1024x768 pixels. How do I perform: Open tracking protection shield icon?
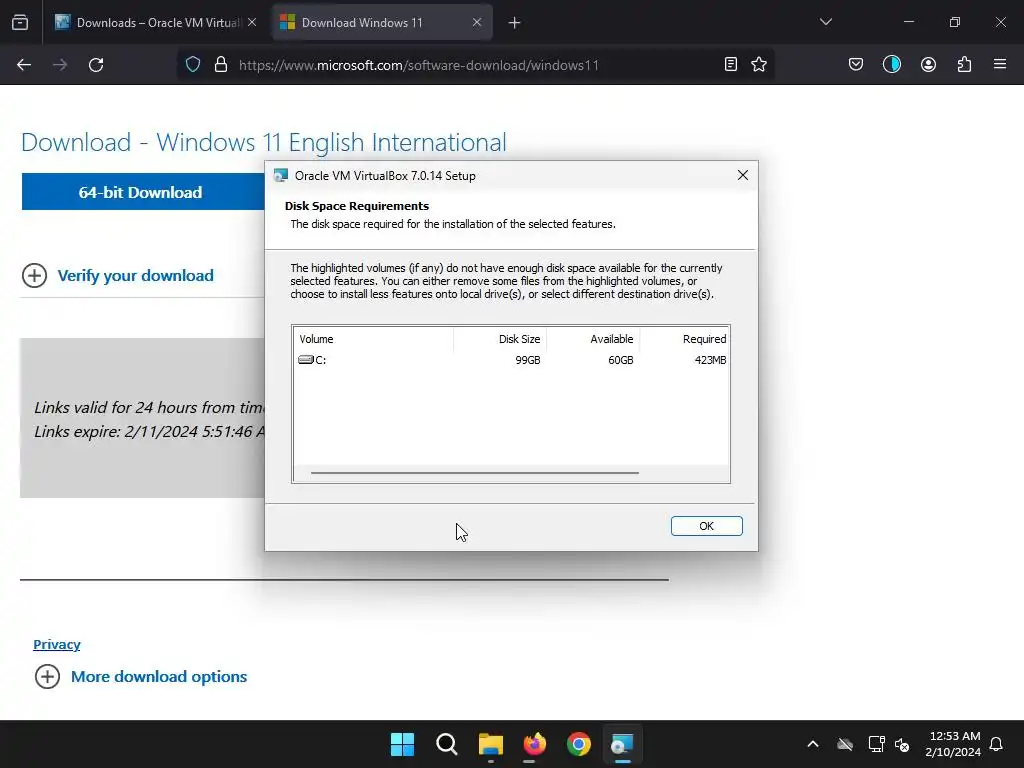(x=193, y=65)
